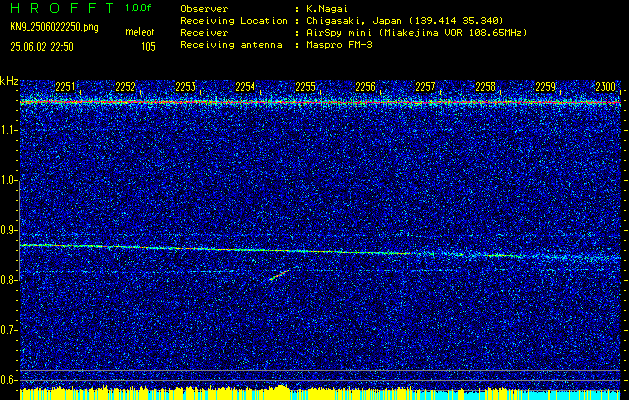The width and height of the screenshot is (629, 400).
Task: Click the 2251 time marker
Action: click(x=65, y=87)
